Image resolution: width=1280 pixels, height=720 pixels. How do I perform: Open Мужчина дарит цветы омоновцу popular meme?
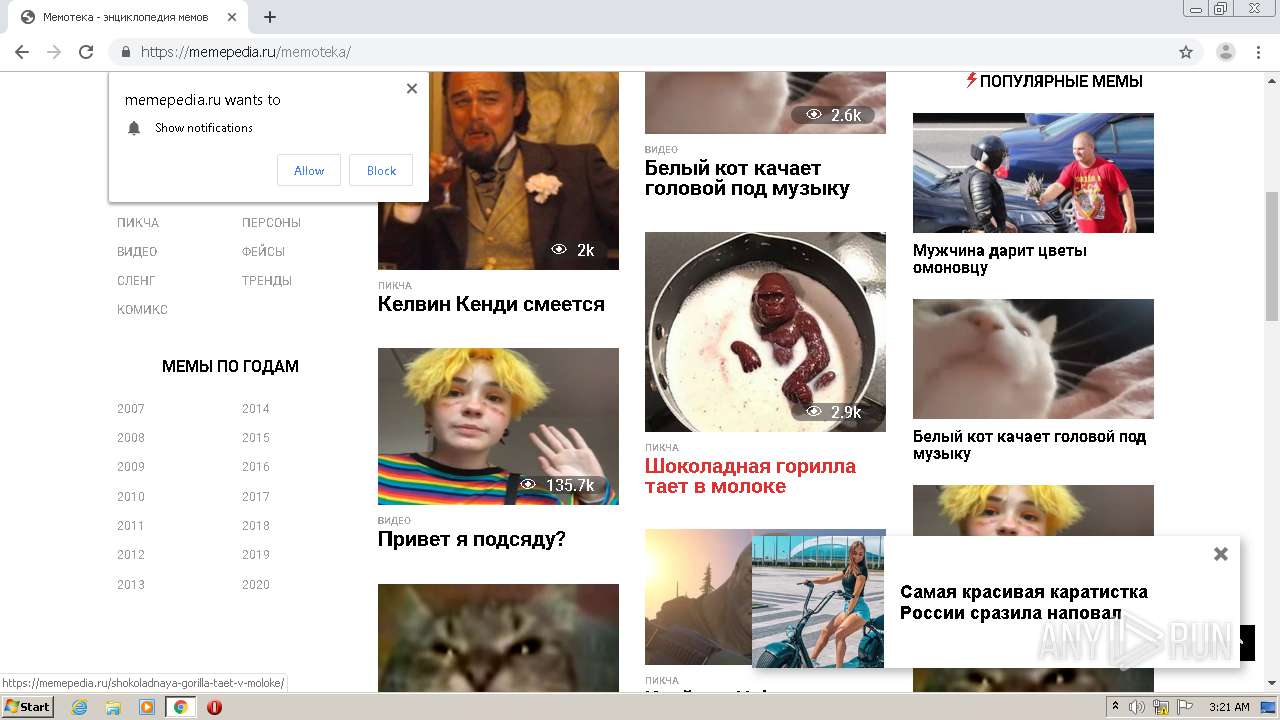pos(1000,259)
